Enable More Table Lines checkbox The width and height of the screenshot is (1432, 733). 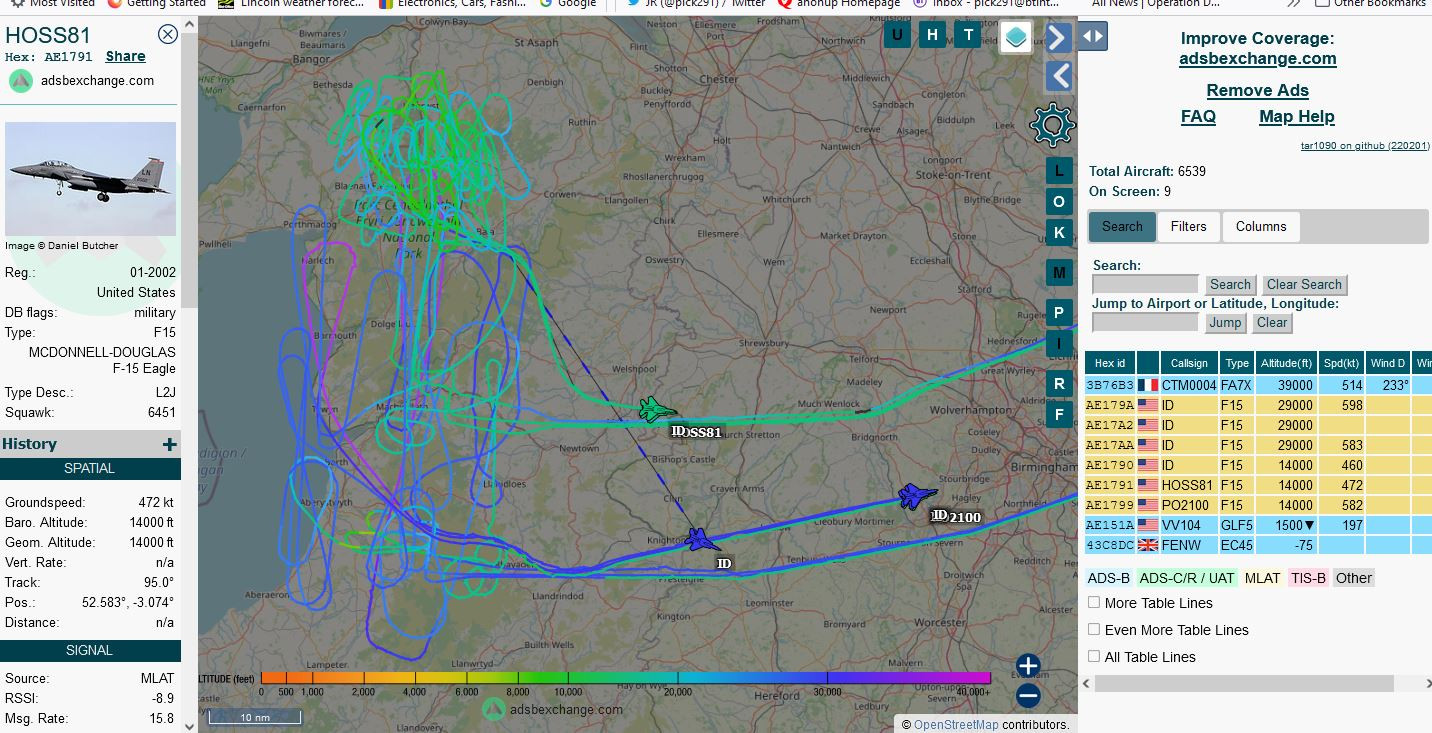1094,603
